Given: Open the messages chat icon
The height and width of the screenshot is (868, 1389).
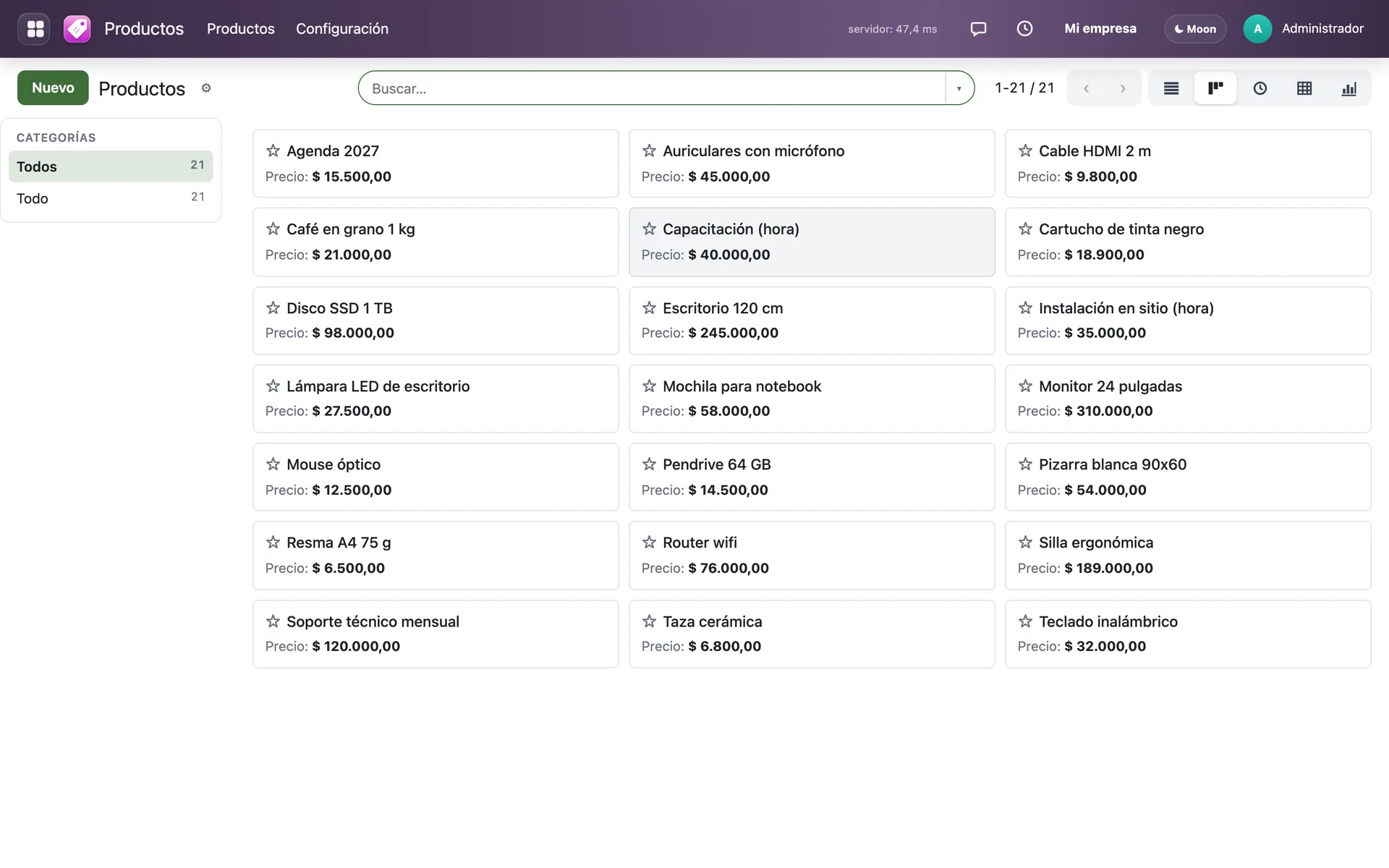Looking at the screenshot, I should tap(978, 29).
